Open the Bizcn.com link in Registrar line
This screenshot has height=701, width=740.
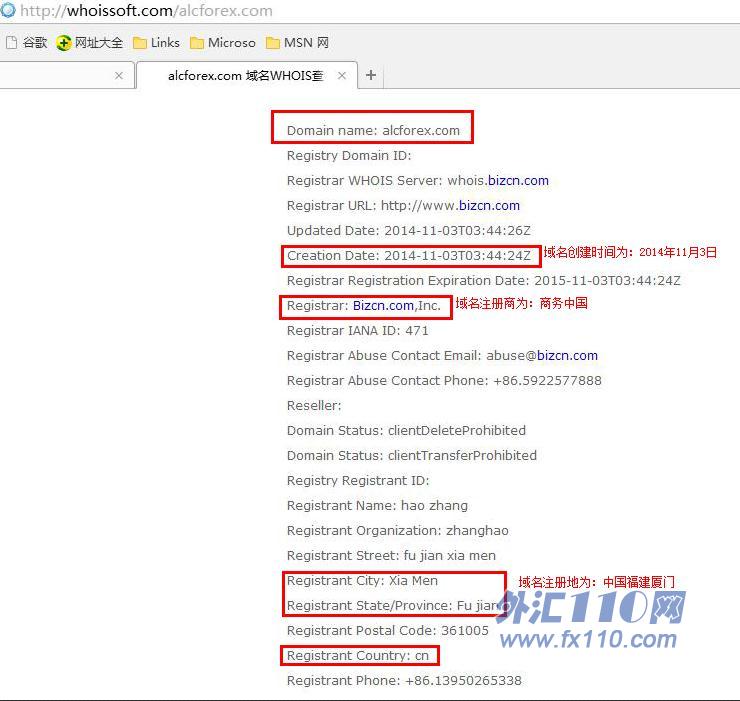coord(384,306)
